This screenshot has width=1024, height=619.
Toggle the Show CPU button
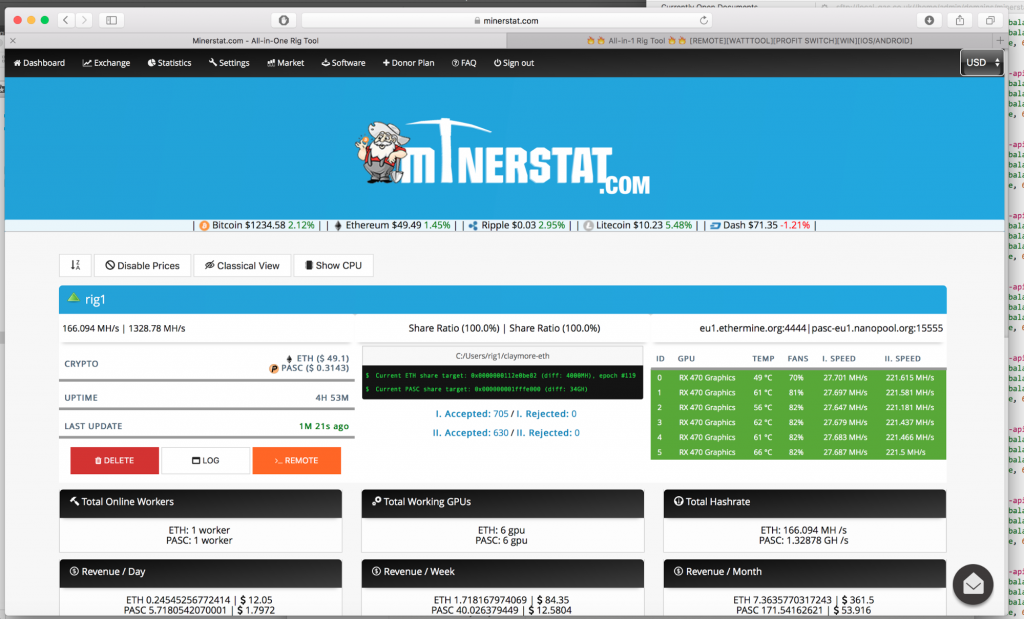[334, 265]
